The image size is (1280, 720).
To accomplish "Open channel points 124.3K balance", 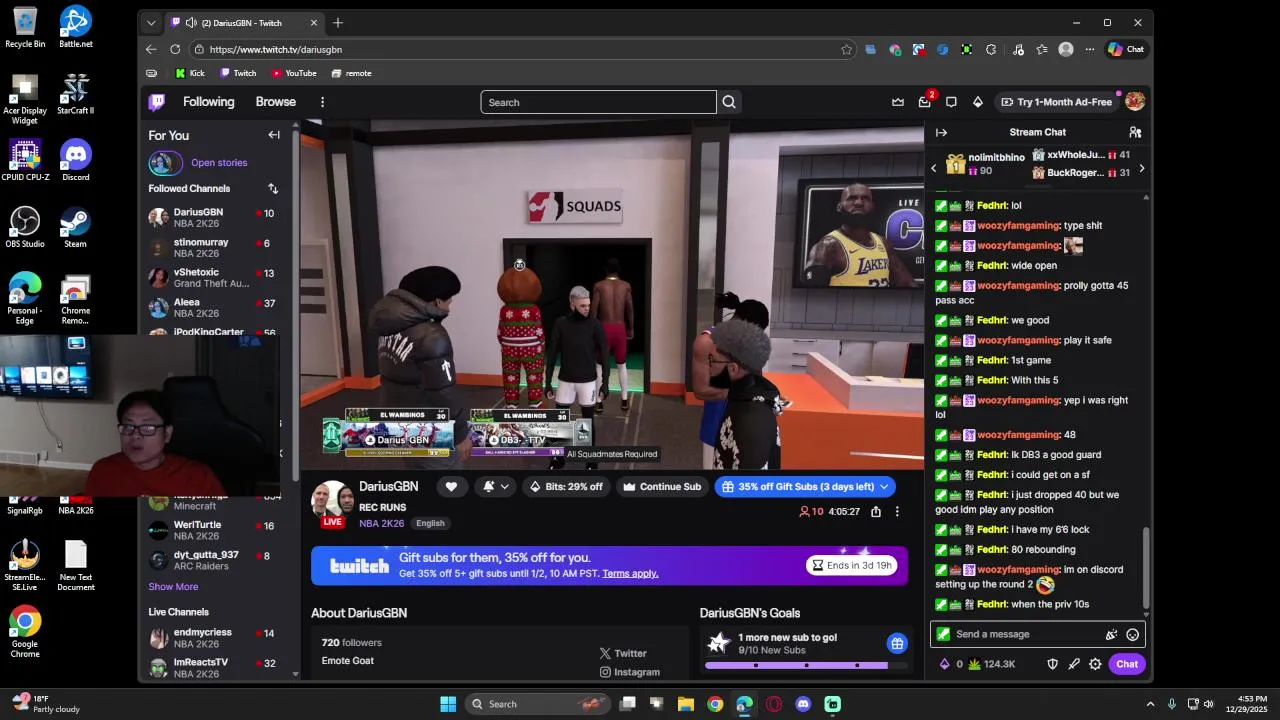I will 992,664.
